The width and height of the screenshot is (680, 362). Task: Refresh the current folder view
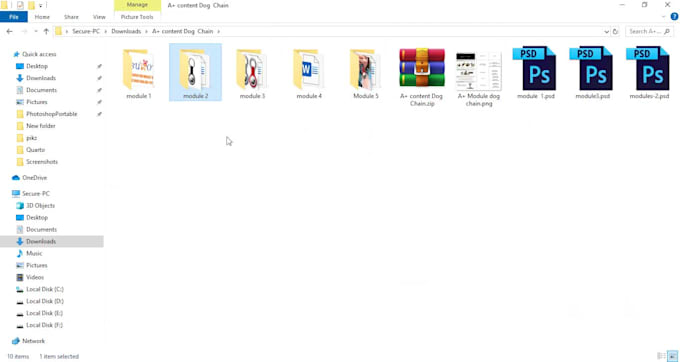pyautogui.click(x=615, y=31)
